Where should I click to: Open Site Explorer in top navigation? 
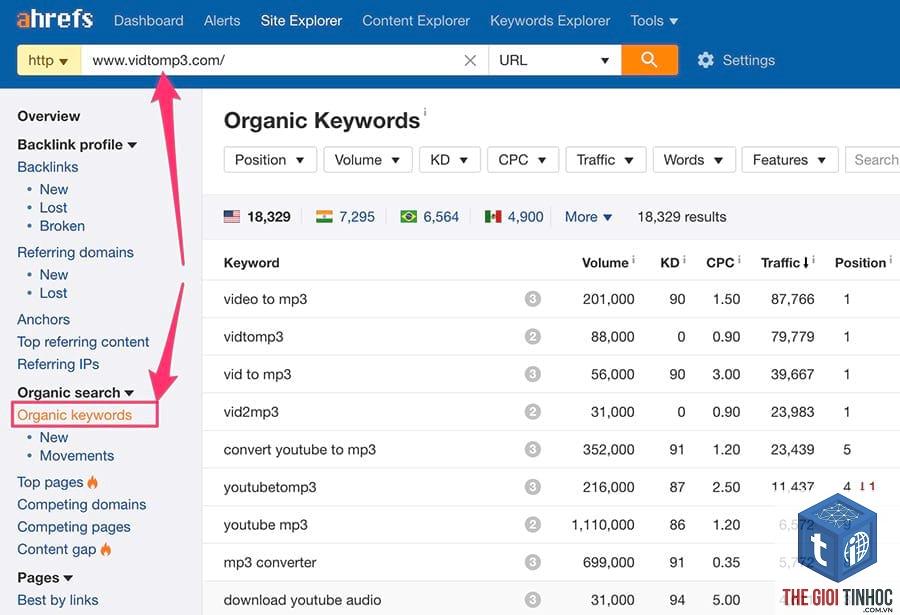click(301, 21)
